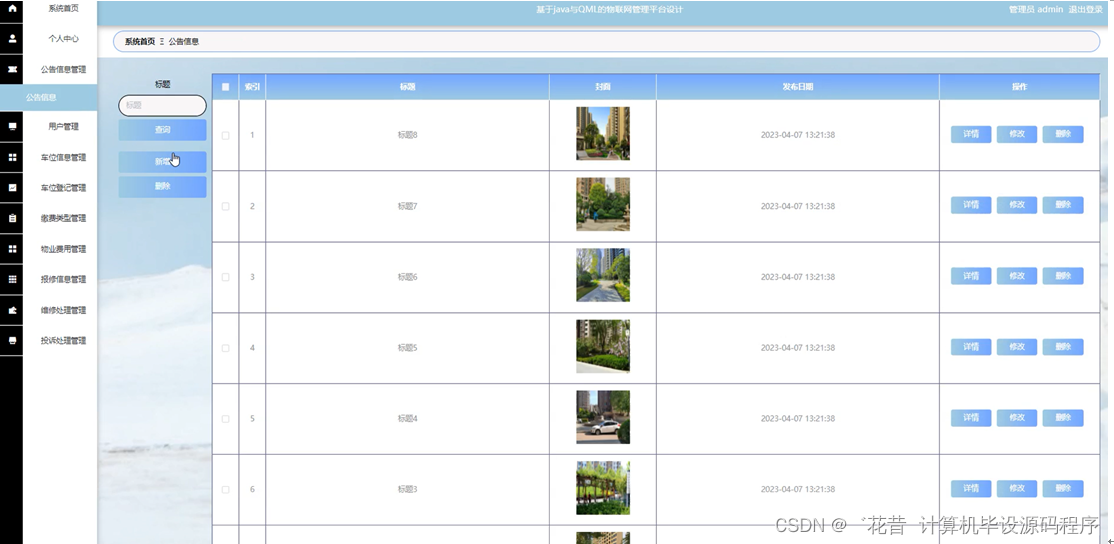The image size is (1114, 544).
Task: Click 详情 for row 标题8
Action: (x=971, y=134)
